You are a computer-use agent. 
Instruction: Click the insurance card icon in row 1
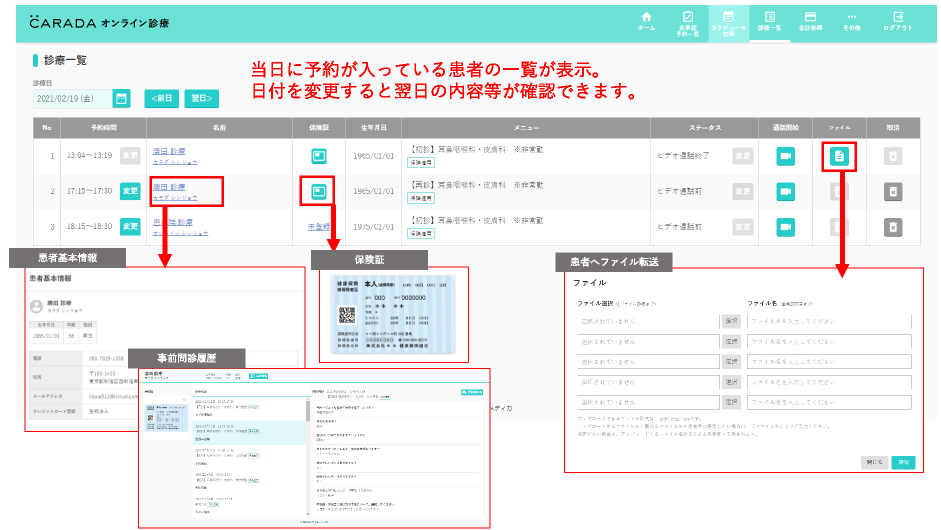point(318,156)
